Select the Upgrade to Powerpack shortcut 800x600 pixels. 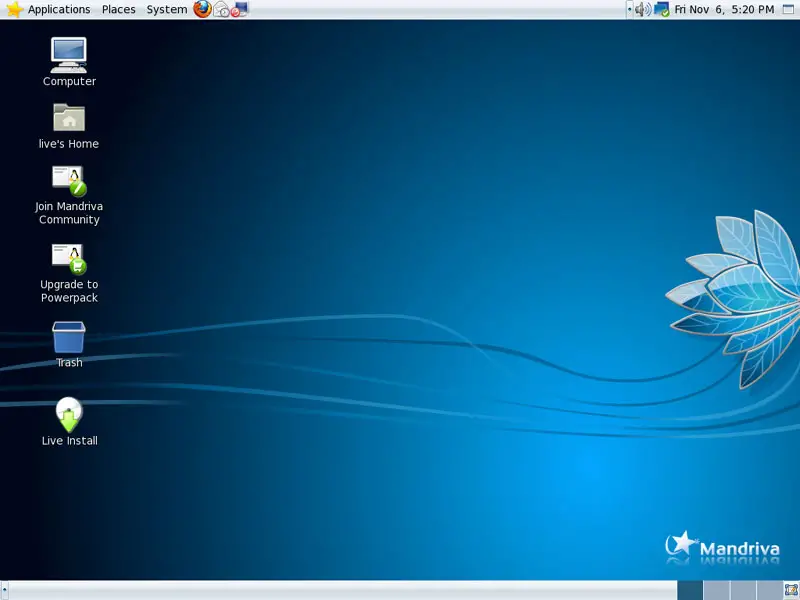(x=69, y=258)
